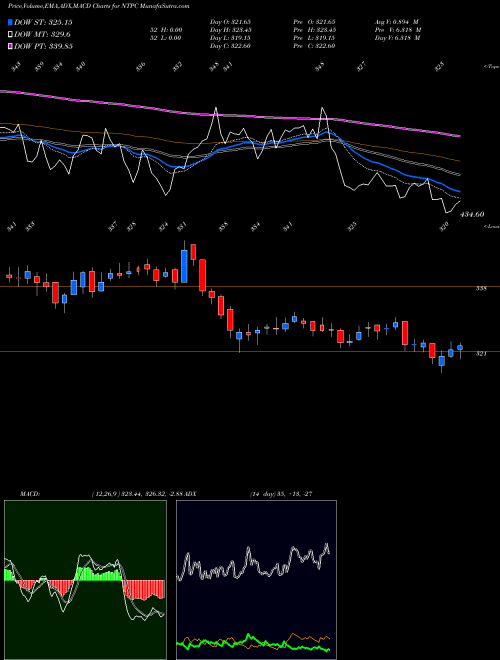Image resolution: width=500 pixels, height=660 pixels.
Task: Click the 52 L value text
Action: [165, 38]
